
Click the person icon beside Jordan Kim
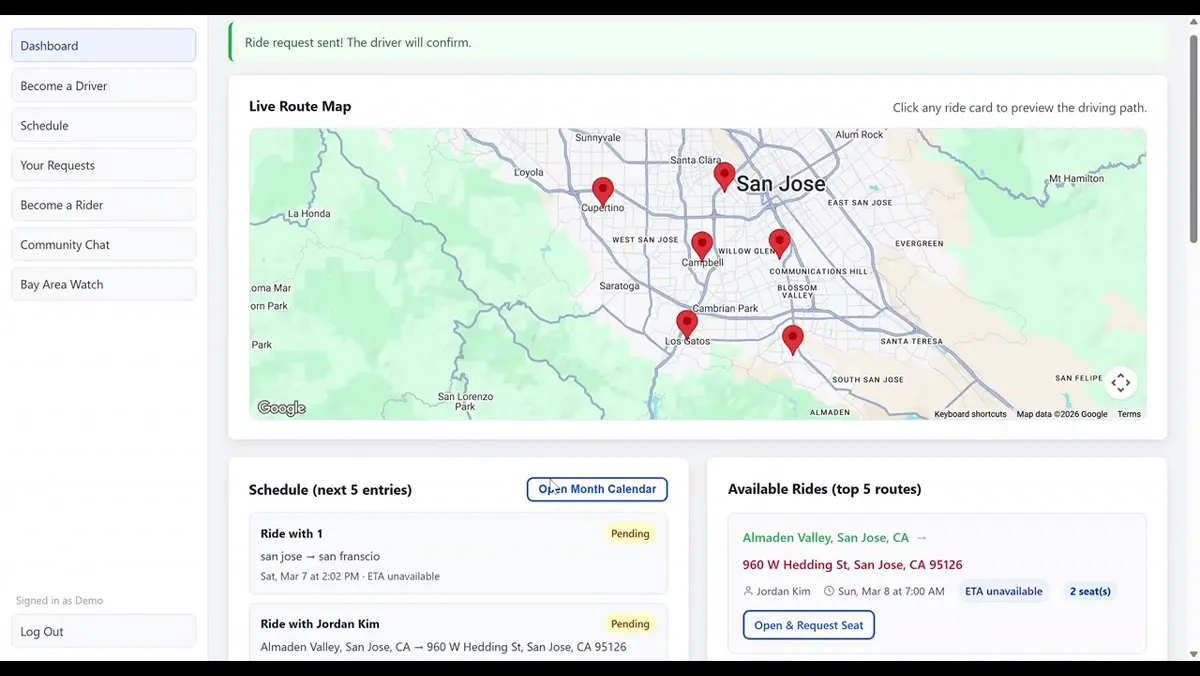pyautogui.click(x=748, y=591)
